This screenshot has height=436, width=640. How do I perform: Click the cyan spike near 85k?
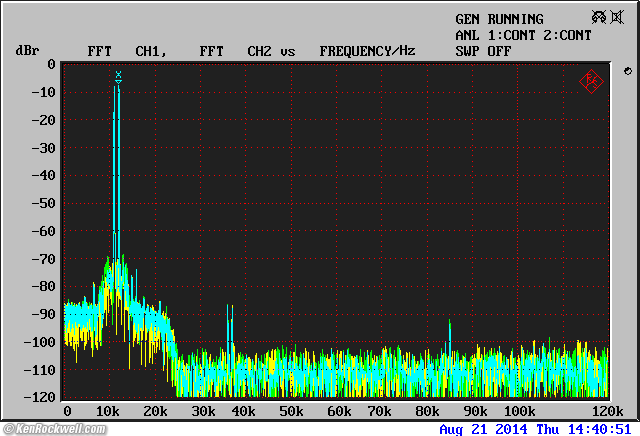tap(450, 335)
